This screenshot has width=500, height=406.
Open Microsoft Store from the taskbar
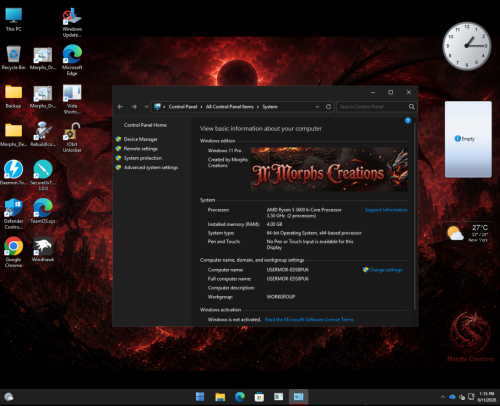coord(259,397)
